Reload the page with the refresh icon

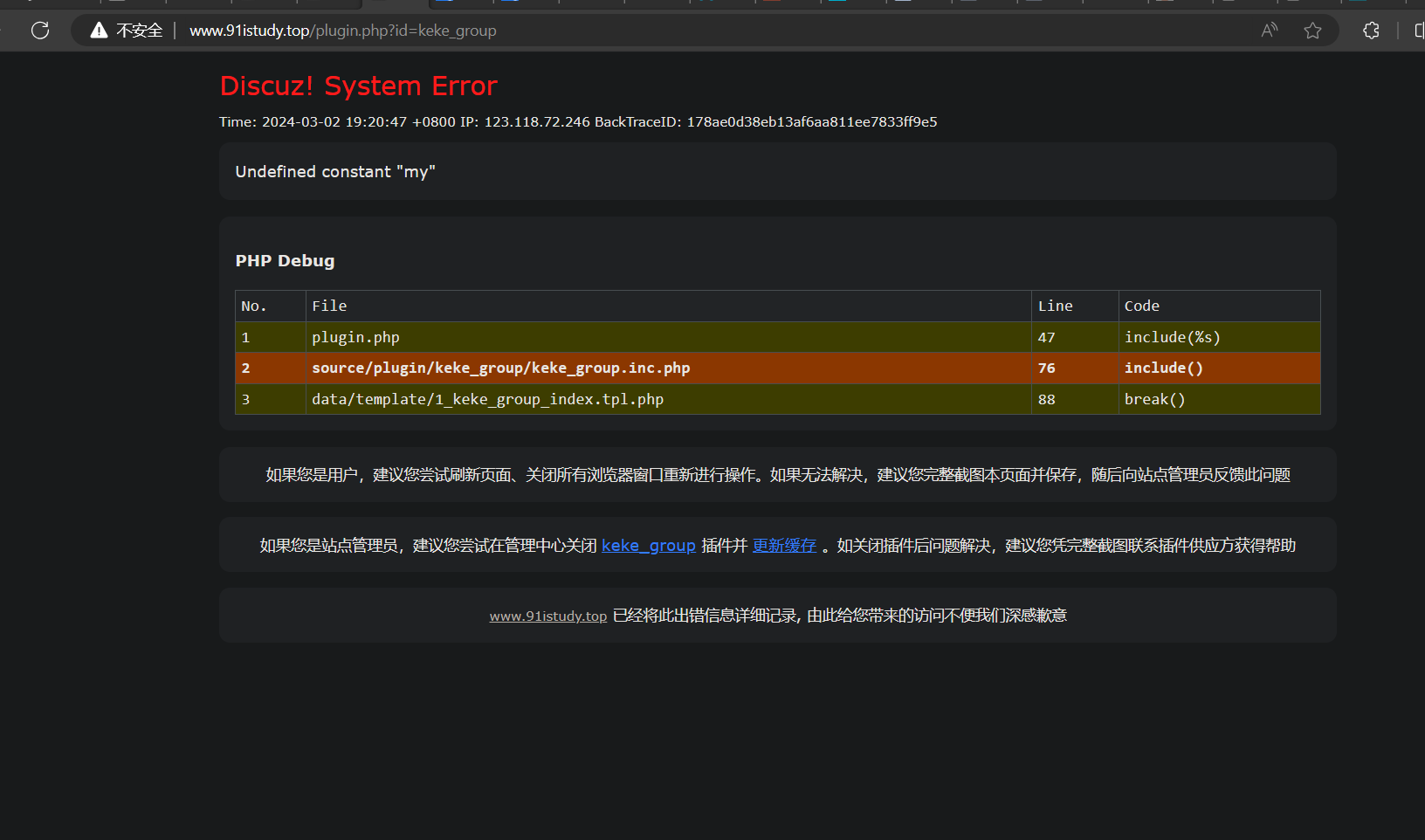pos(40,31)
